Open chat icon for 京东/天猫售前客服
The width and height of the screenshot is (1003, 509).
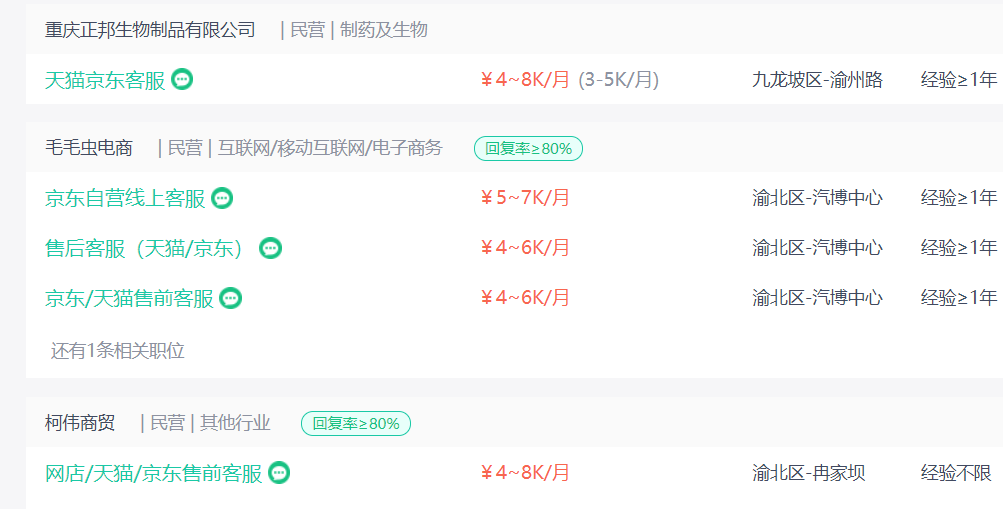pos(230,298)
